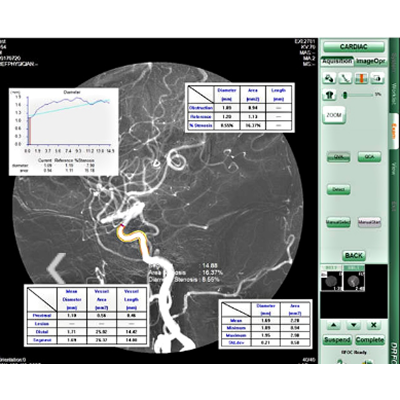The image size is (400, 400).
Task: Toggle the ZOOM button
Action: pyautogui.click(x=334, y=115)
